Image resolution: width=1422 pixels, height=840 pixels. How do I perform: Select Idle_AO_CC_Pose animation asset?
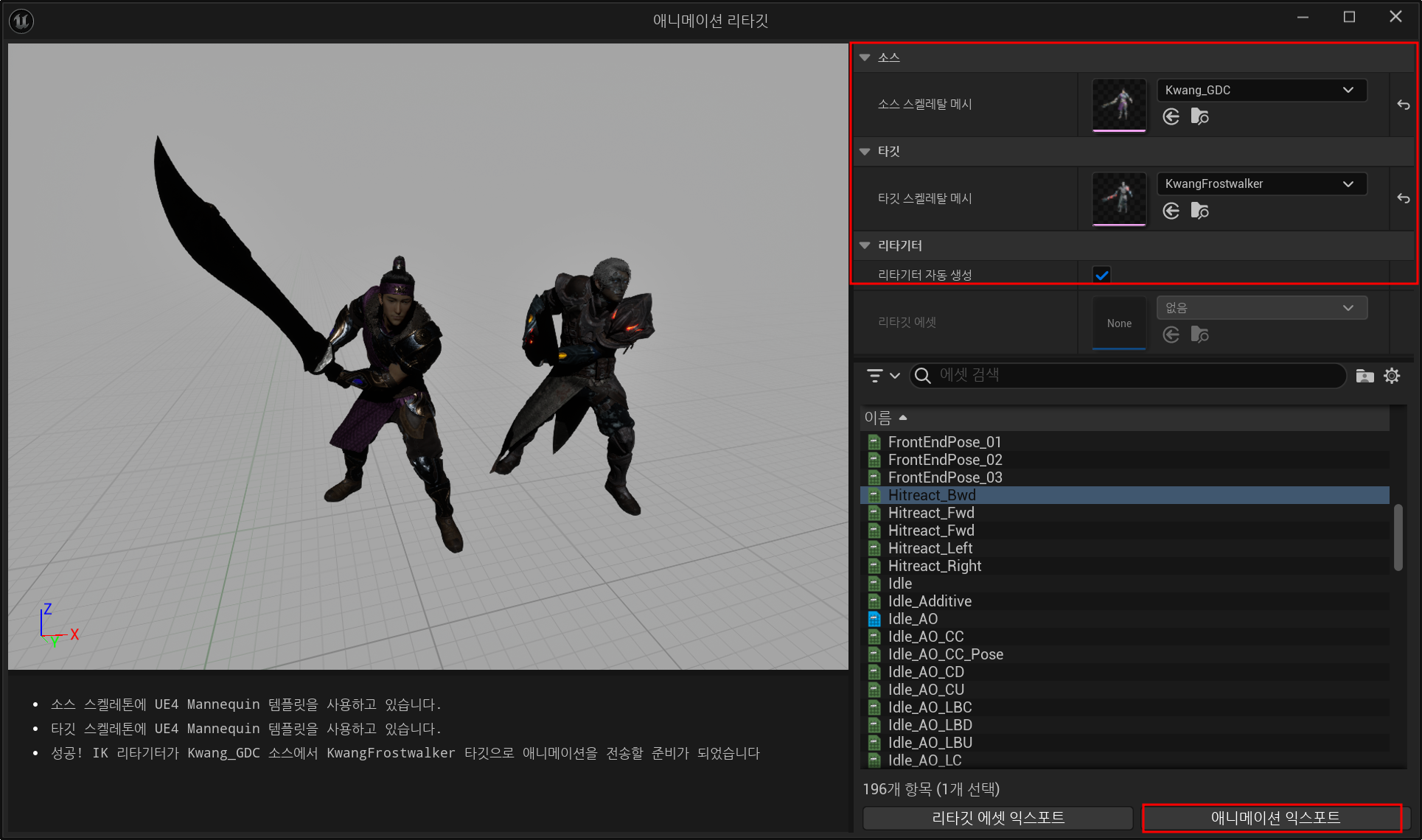point(945,654)
